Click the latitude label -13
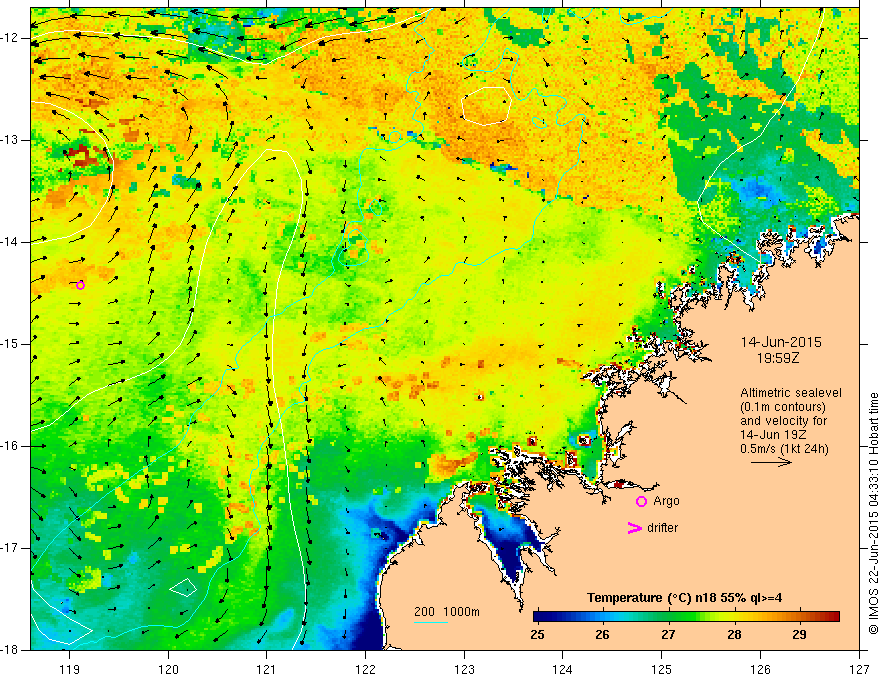The width and height of the screenshot is (880, 680). tap(11, 140)
